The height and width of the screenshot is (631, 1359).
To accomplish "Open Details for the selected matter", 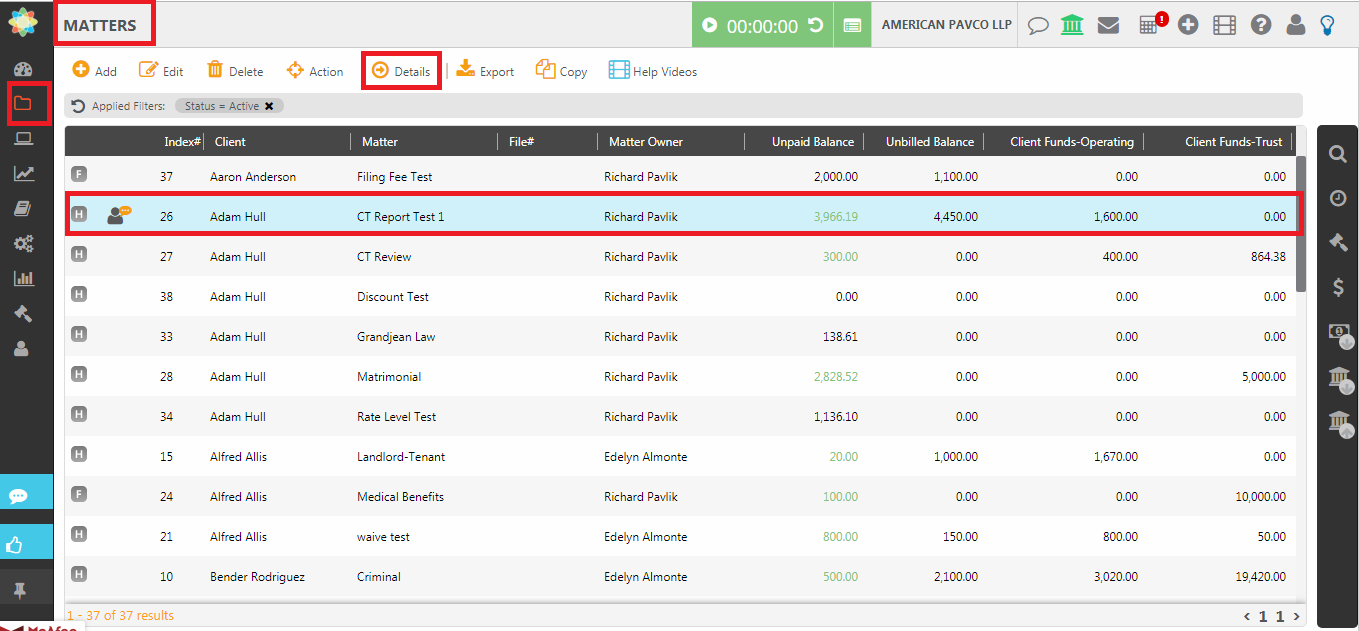I will (401, 71).
